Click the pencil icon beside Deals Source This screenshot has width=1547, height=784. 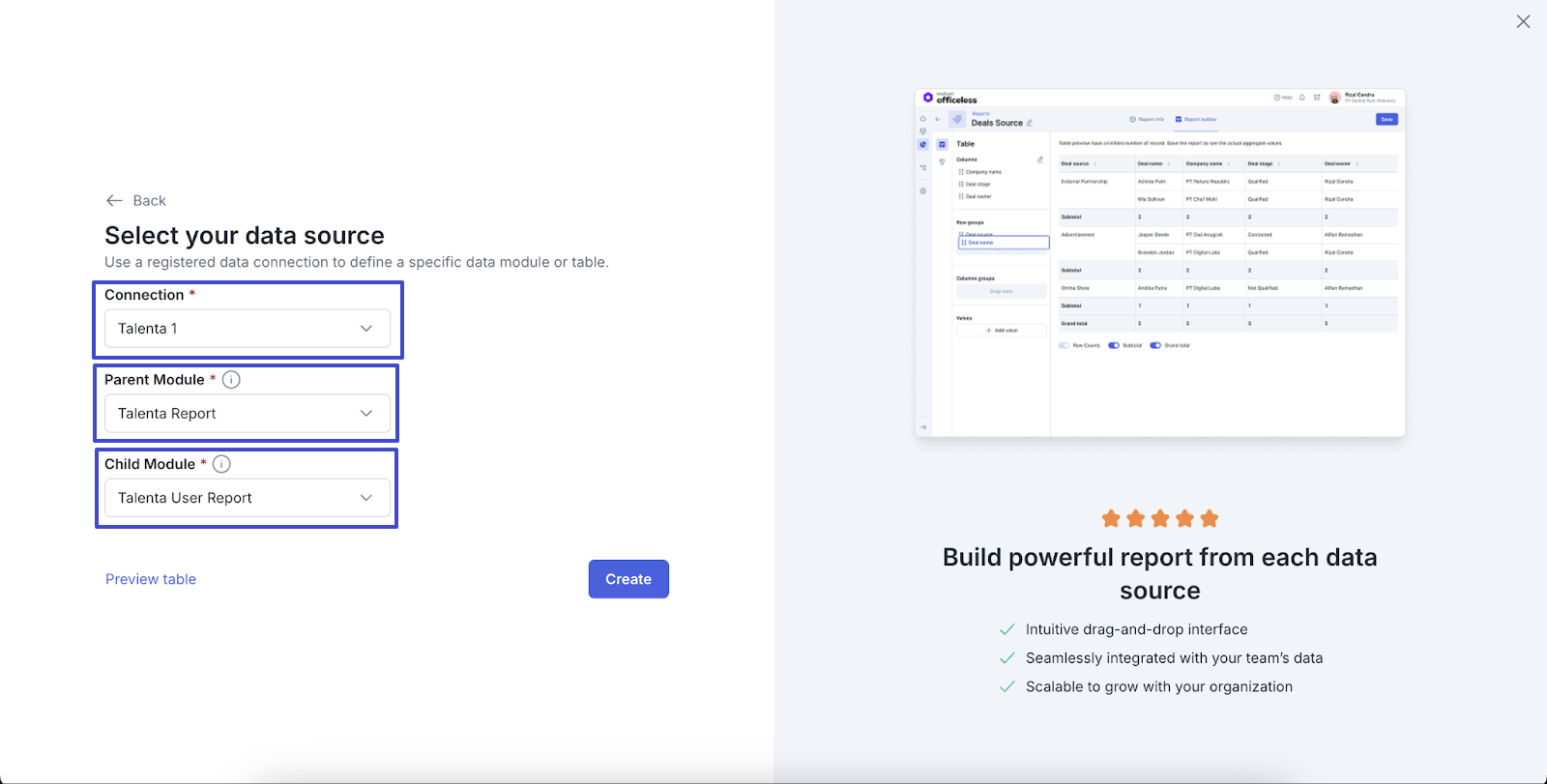tap(1030, 123)
